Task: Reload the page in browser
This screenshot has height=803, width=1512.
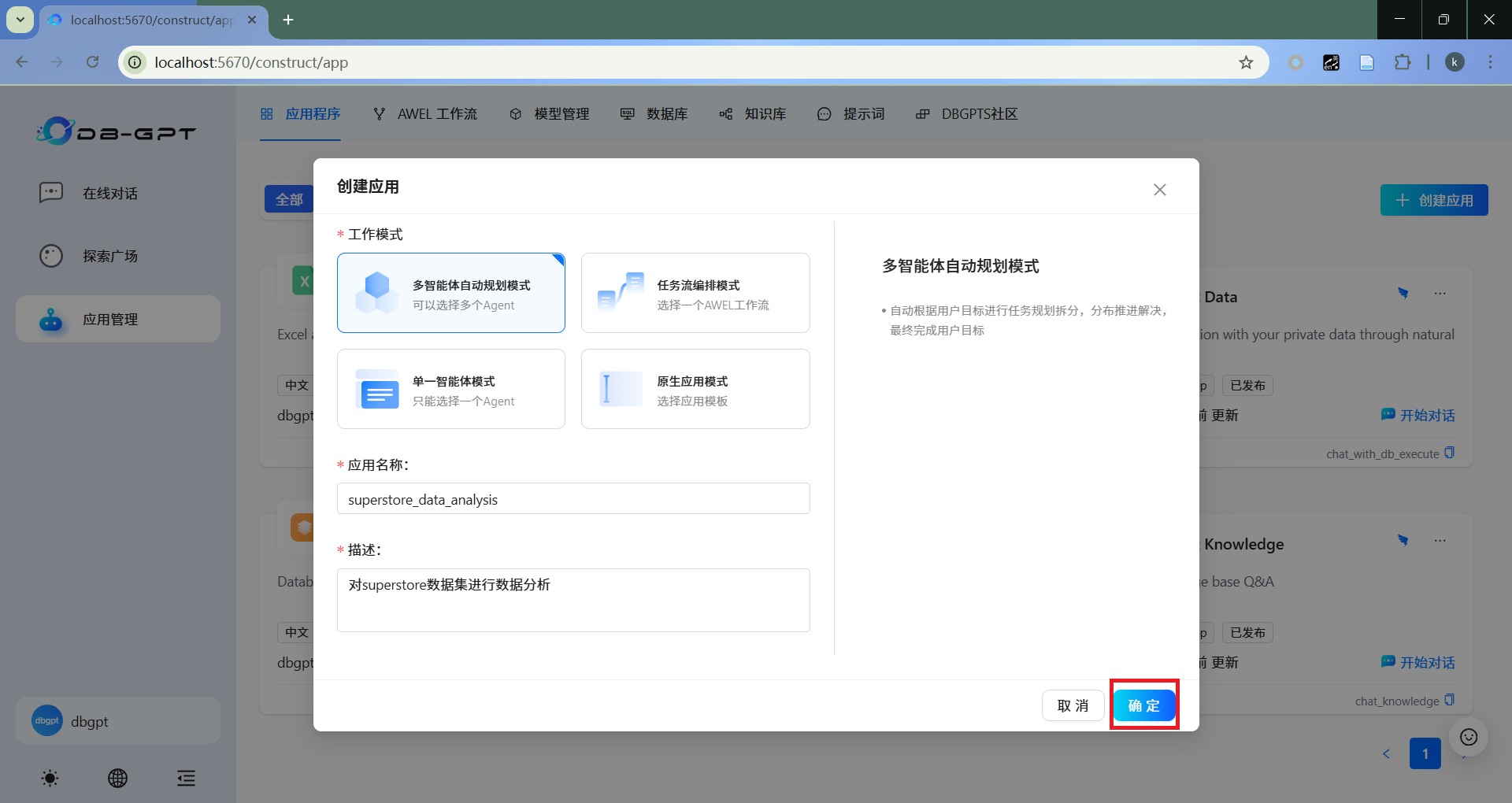Action: pos(93,62)
